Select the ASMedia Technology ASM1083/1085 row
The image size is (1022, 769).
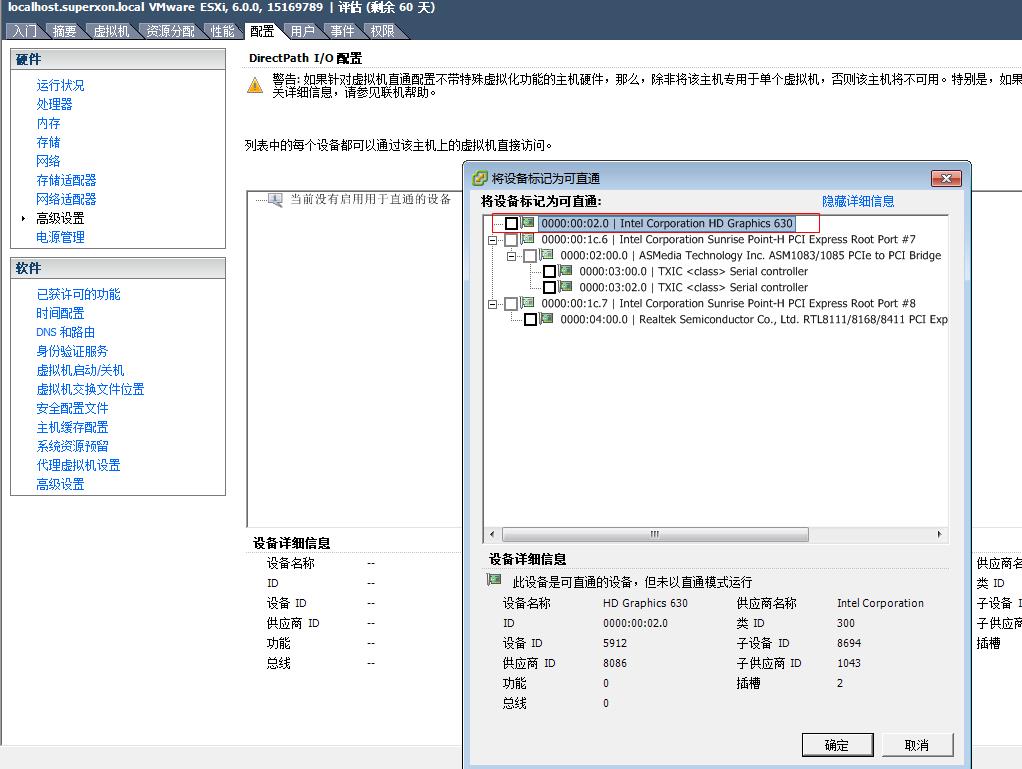[x=751, y=255]
